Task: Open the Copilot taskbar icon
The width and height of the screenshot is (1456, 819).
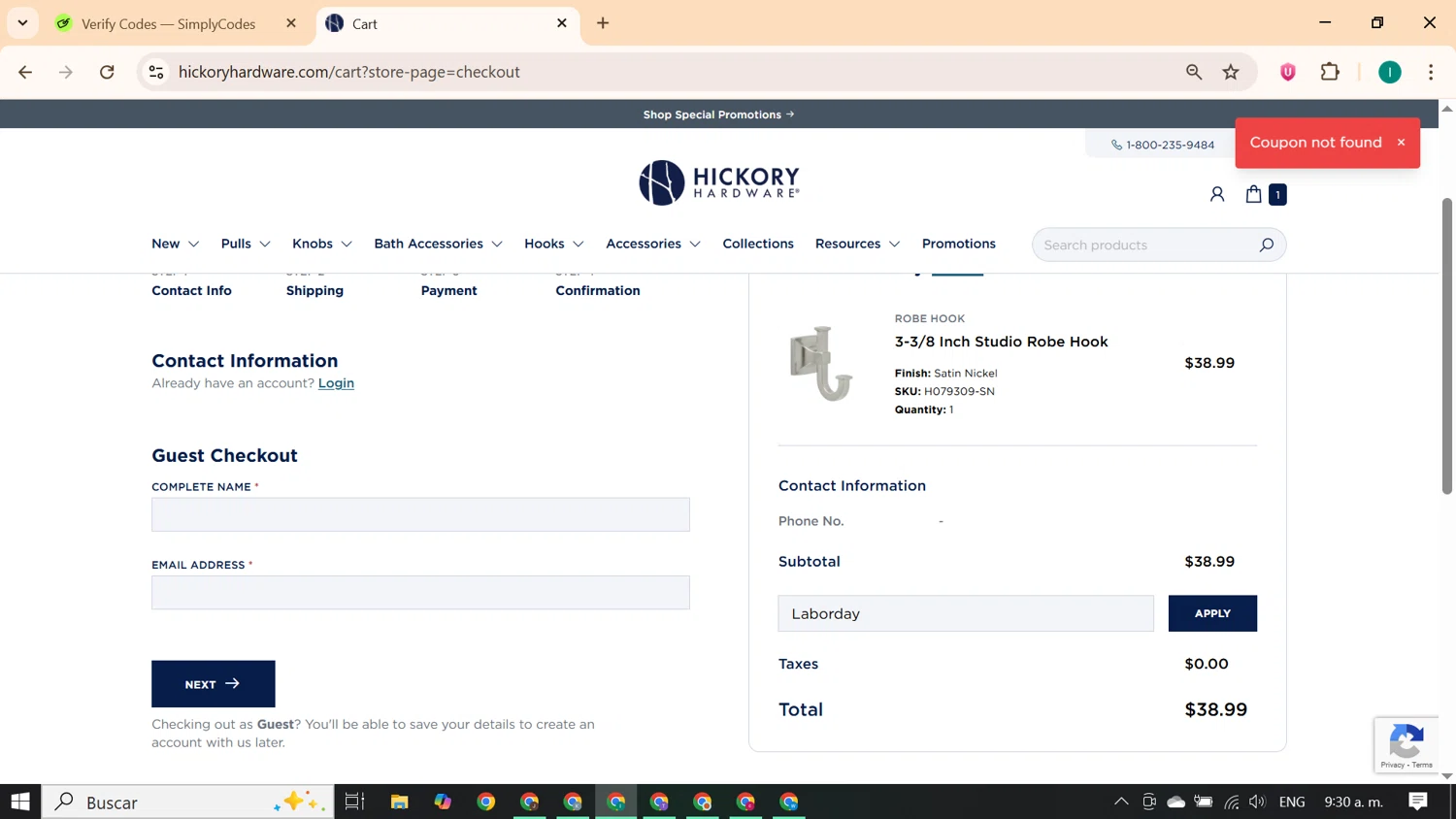Action: 443,802
